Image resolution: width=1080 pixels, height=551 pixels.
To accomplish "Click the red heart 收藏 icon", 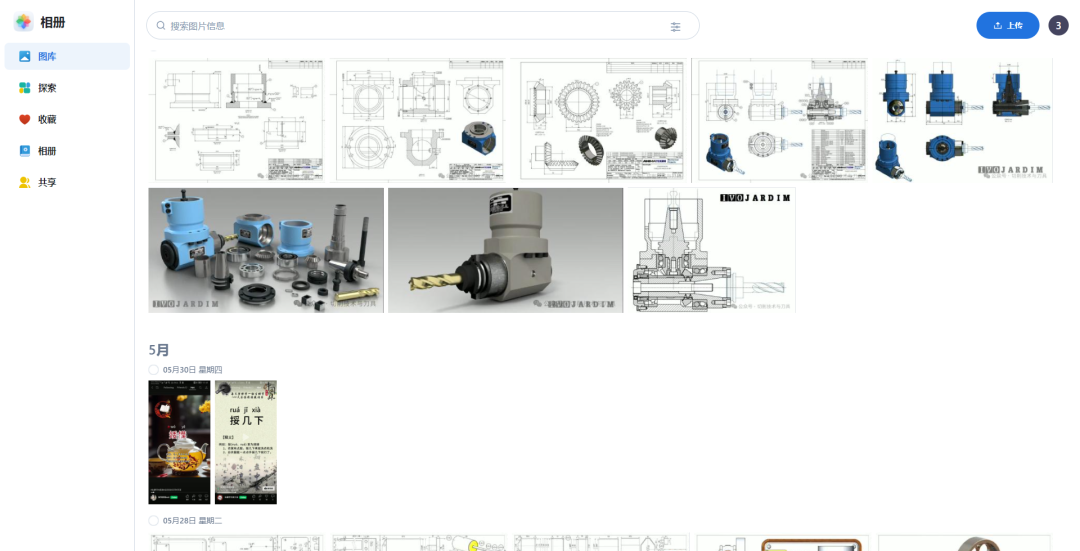I will click(x=25, y=119).
